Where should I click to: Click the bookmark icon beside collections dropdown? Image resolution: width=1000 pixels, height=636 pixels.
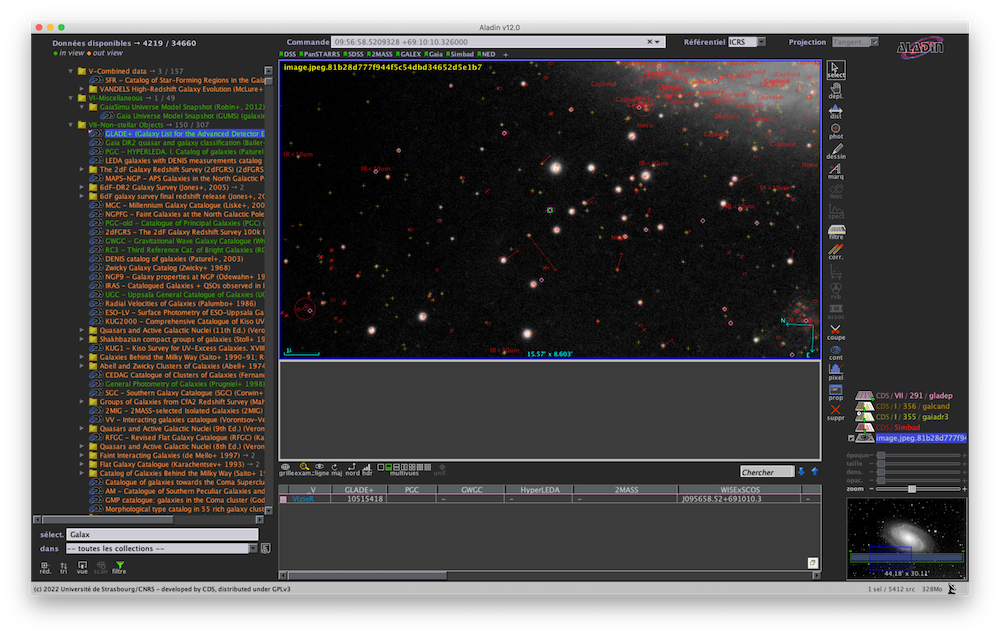coord(266,548)
